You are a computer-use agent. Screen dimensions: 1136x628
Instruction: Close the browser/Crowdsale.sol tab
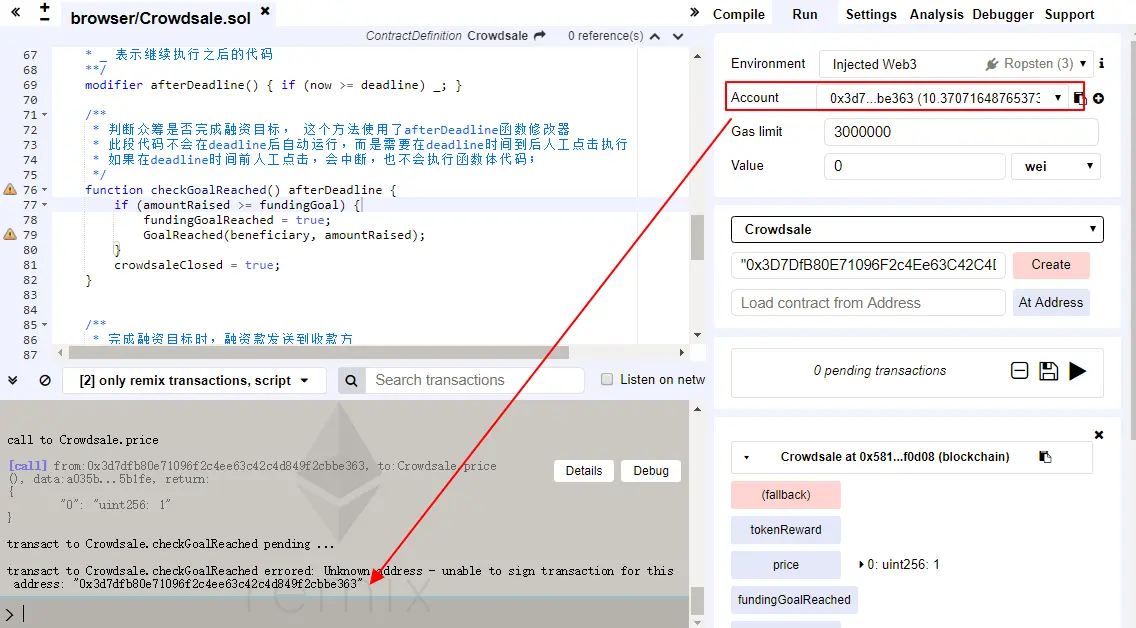(265, 11)
